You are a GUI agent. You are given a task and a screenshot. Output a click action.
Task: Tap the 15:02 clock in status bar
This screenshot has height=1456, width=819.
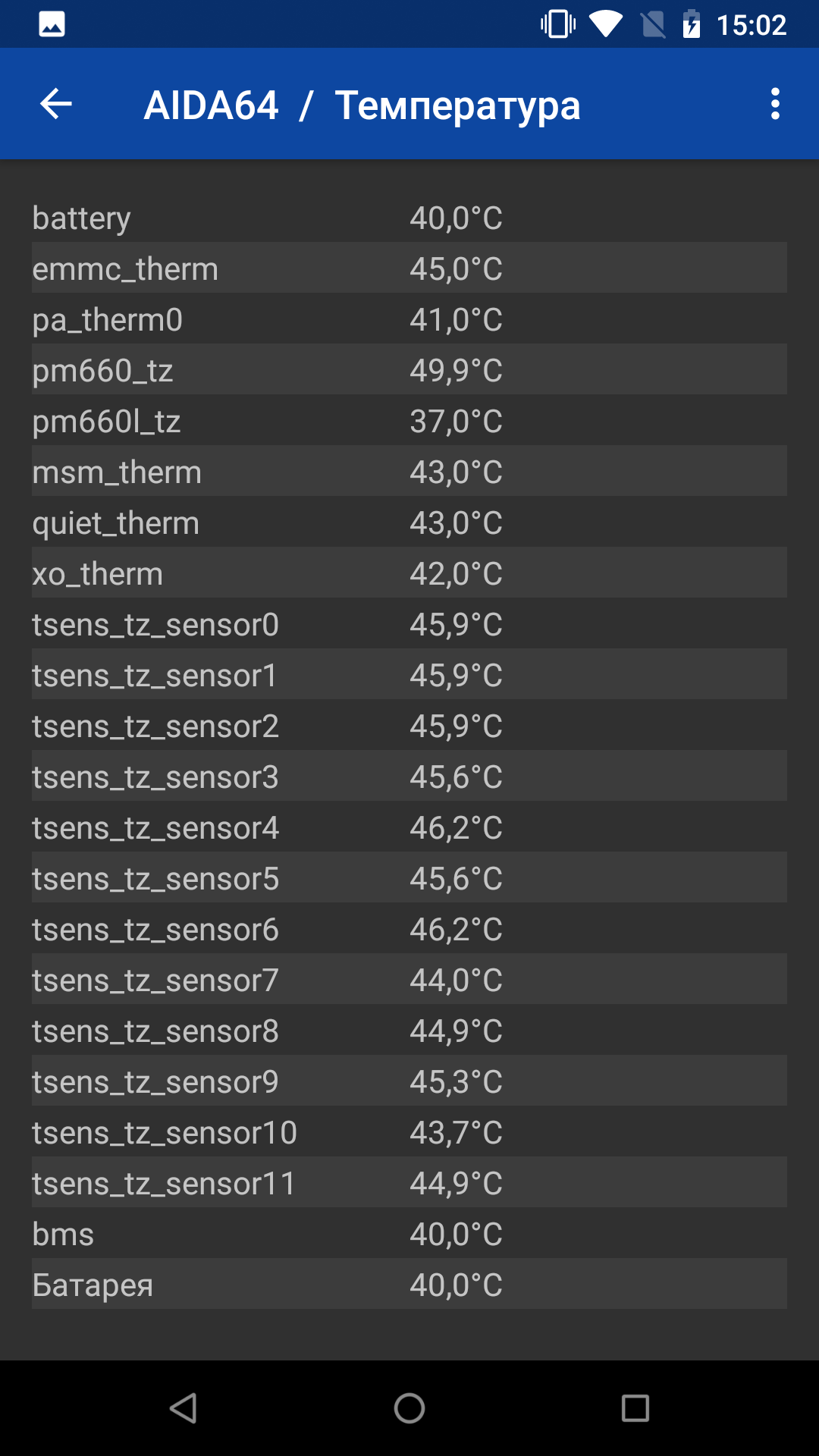pos(752,25)
